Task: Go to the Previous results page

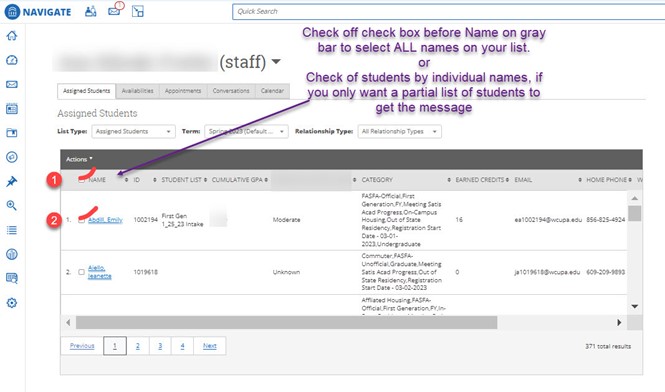Action: (x=82, y=346)
